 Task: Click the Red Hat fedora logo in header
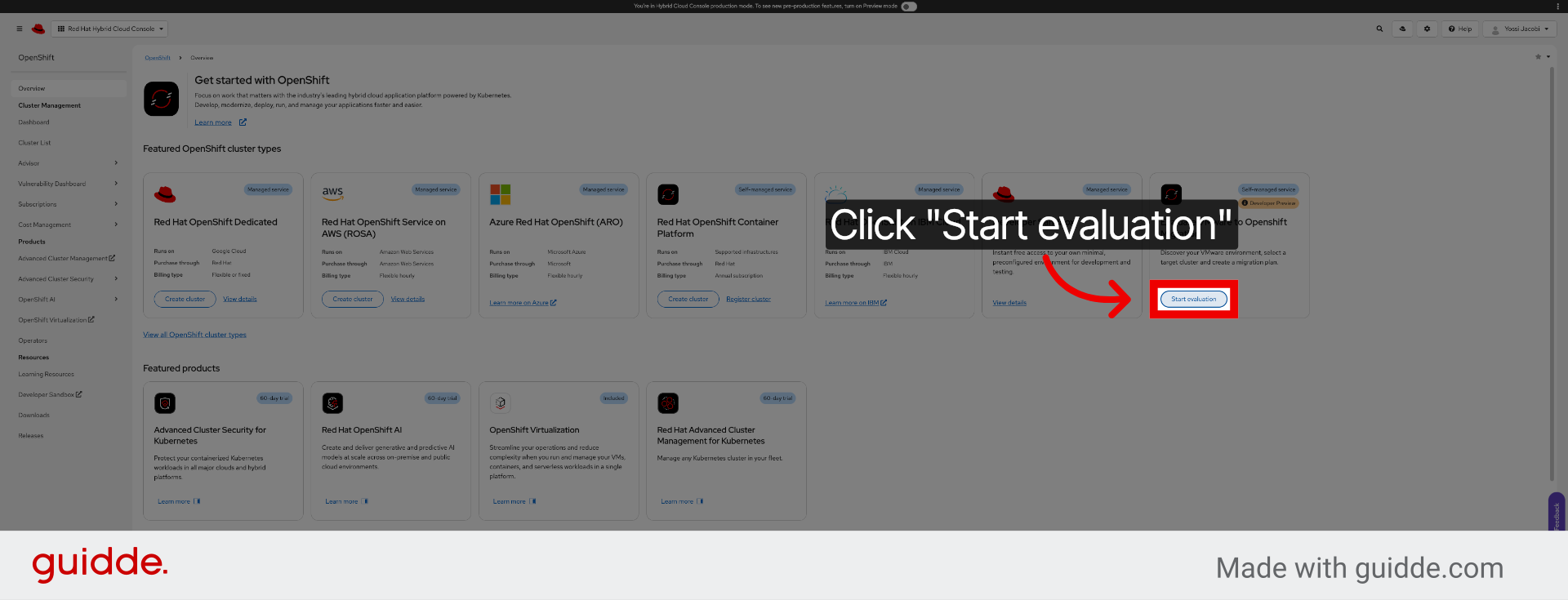[x=38, y=29]
